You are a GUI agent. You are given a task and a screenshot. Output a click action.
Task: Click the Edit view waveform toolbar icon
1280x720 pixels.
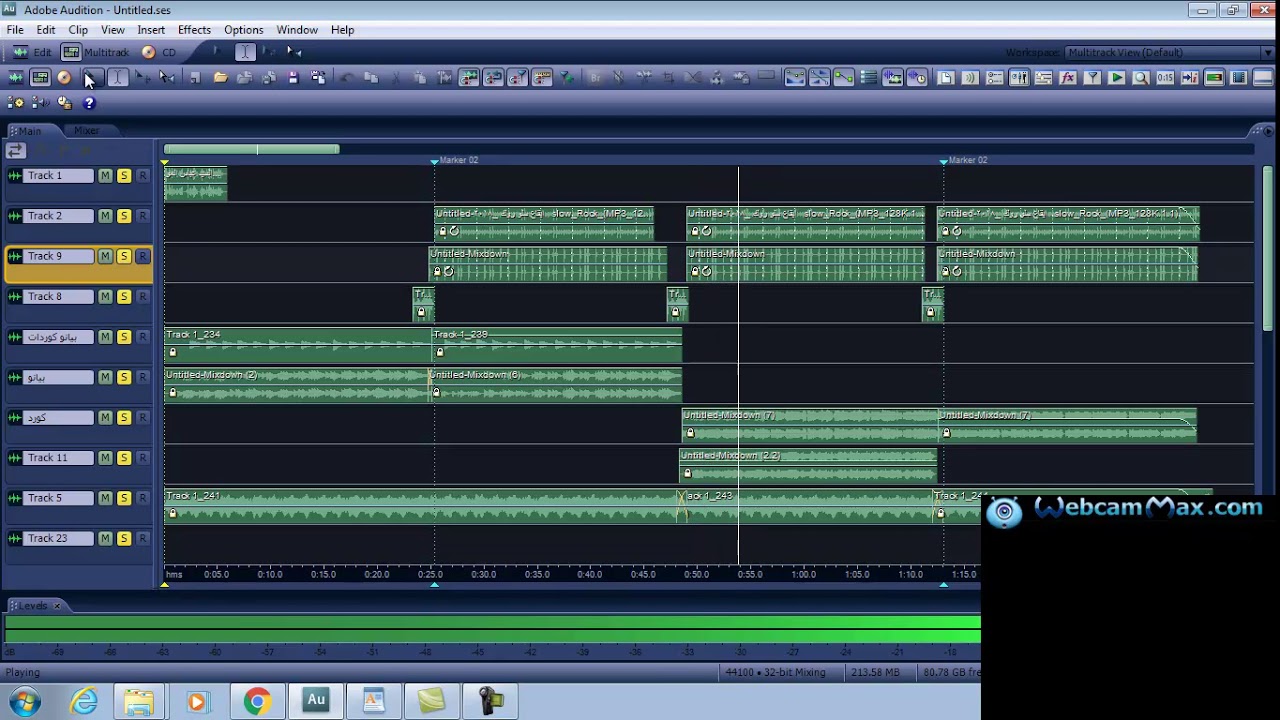[16, 78]
